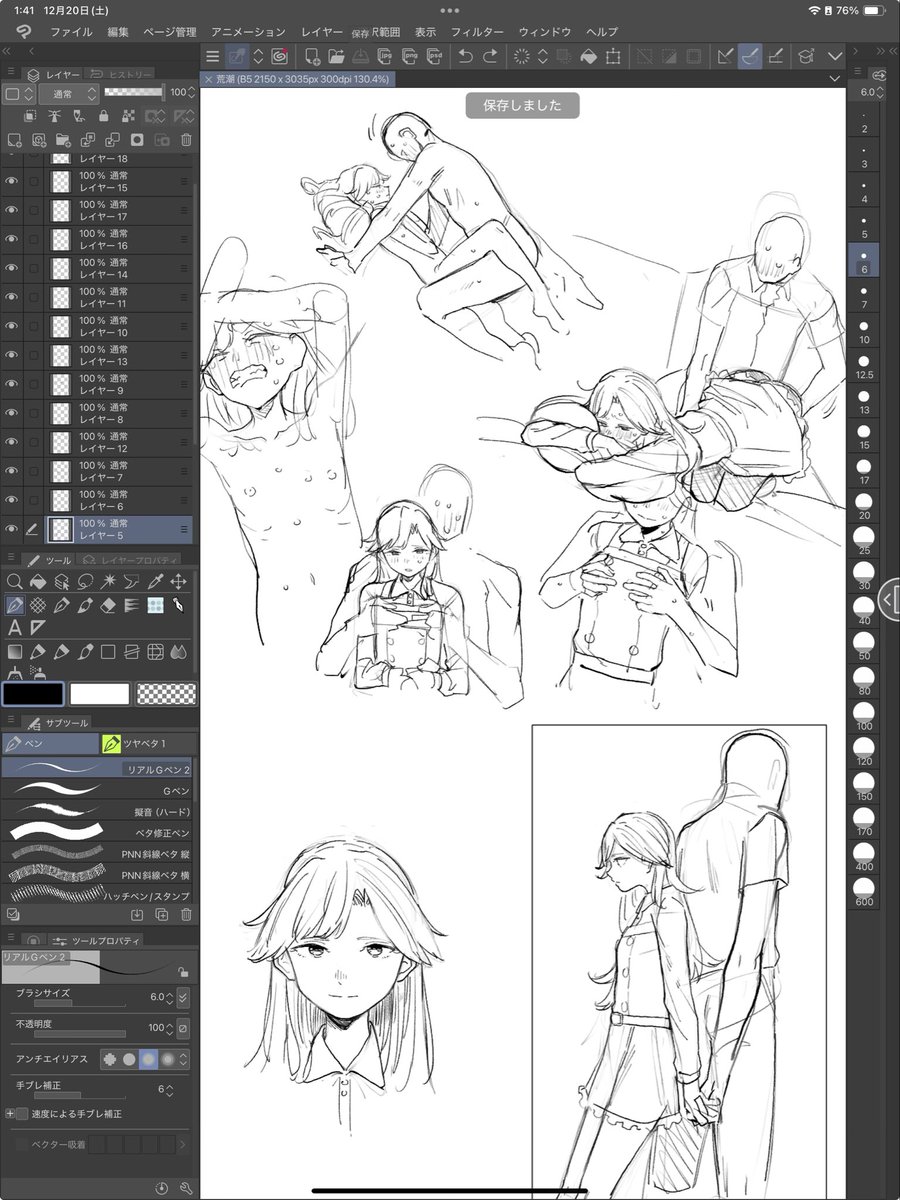The image size is (900, 1200).
Task: Expand right side palette dock handle
Action: [x=889, y=599]
